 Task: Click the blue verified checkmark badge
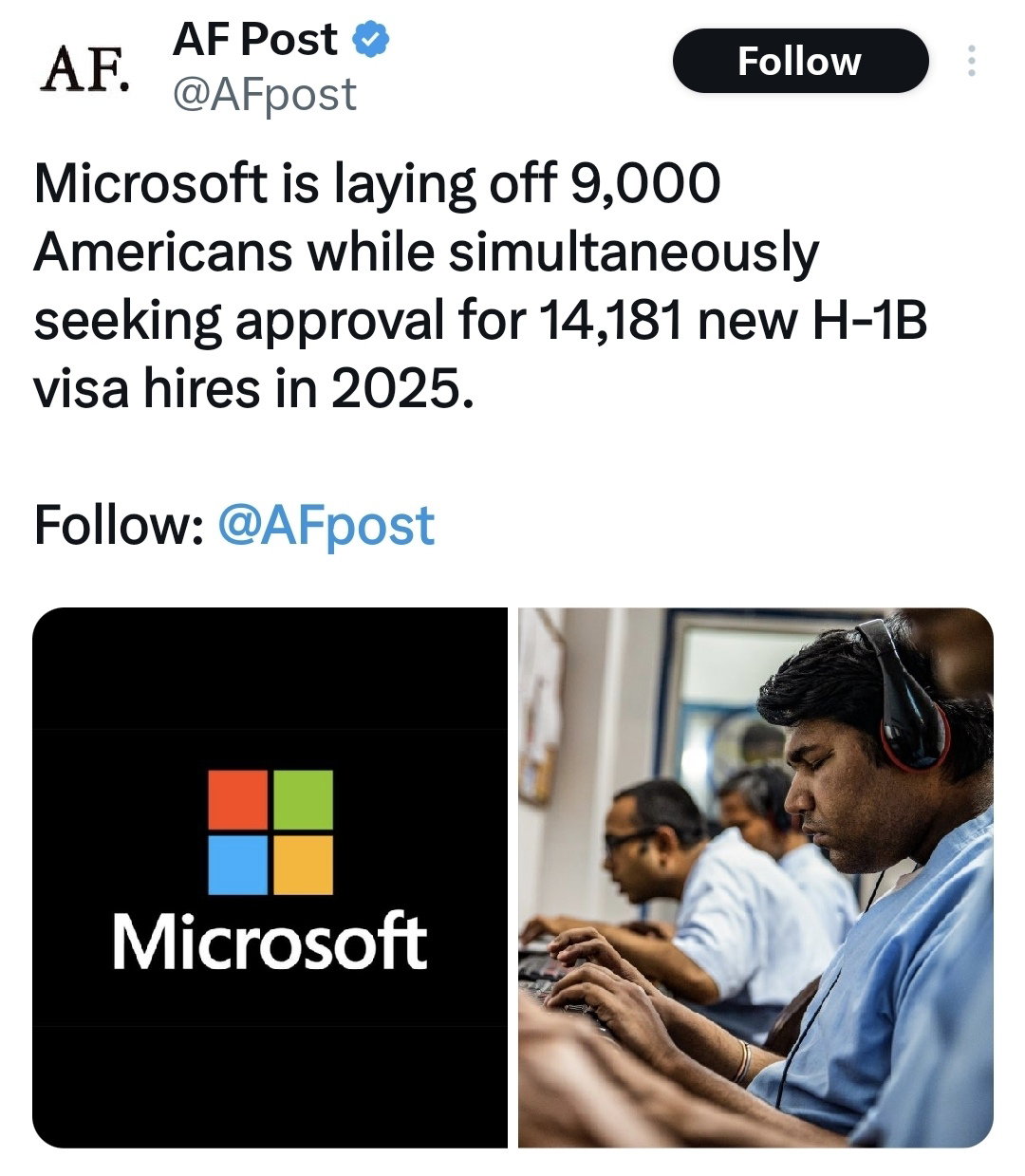[371, 40]
